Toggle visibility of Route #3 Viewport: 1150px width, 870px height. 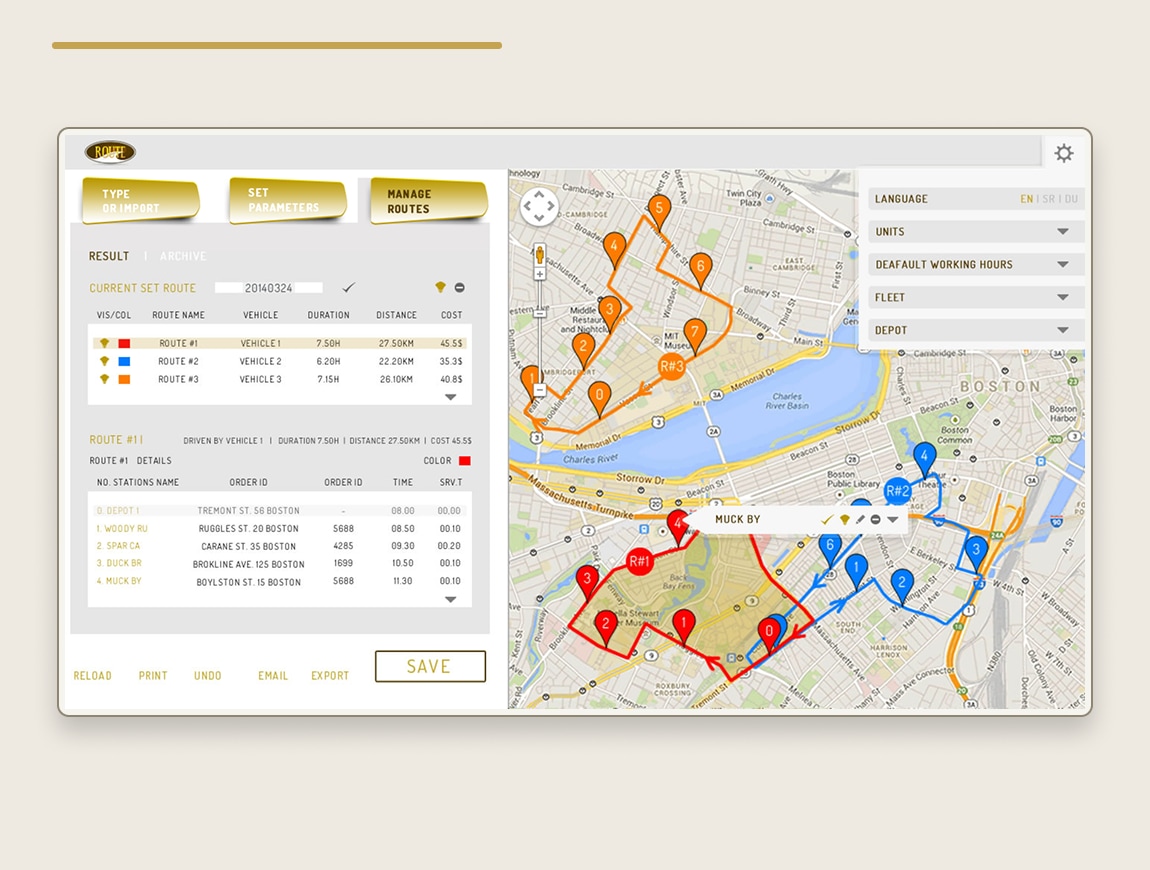[x=104, y=379]
